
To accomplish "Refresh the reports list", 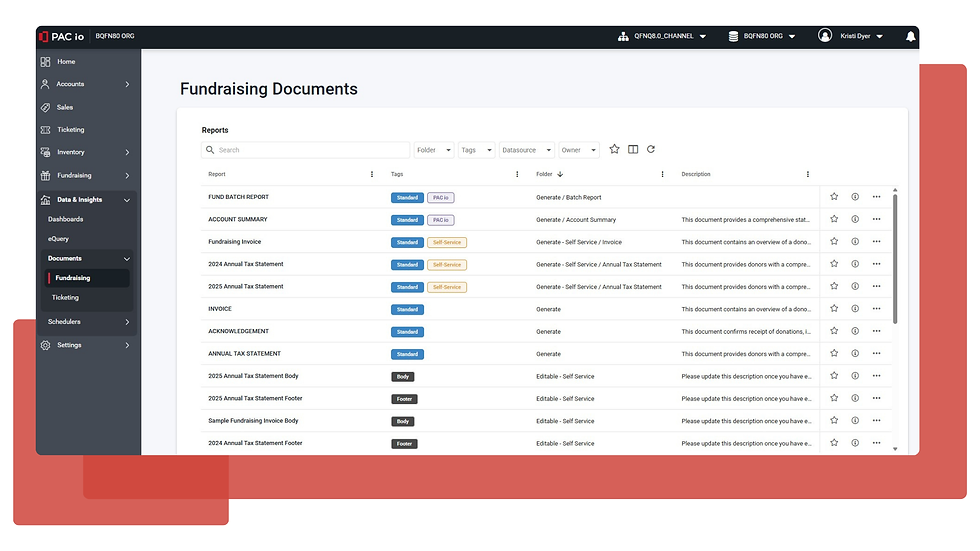I will [651, 149].
